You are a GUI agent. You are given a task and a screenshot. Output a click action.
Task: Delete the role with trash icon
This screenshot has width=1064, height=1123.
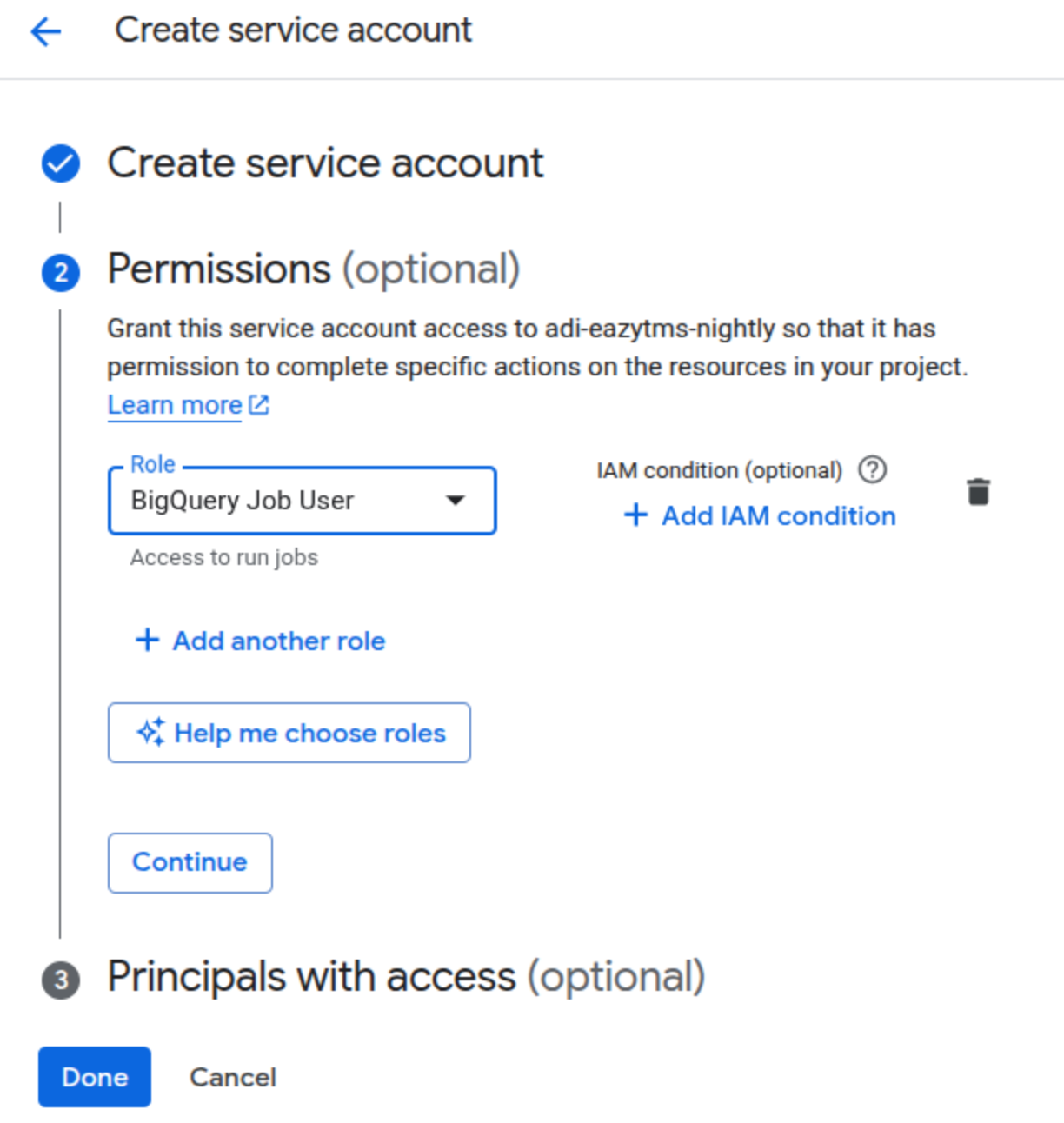pyautogui.click(x=979, y=492)
